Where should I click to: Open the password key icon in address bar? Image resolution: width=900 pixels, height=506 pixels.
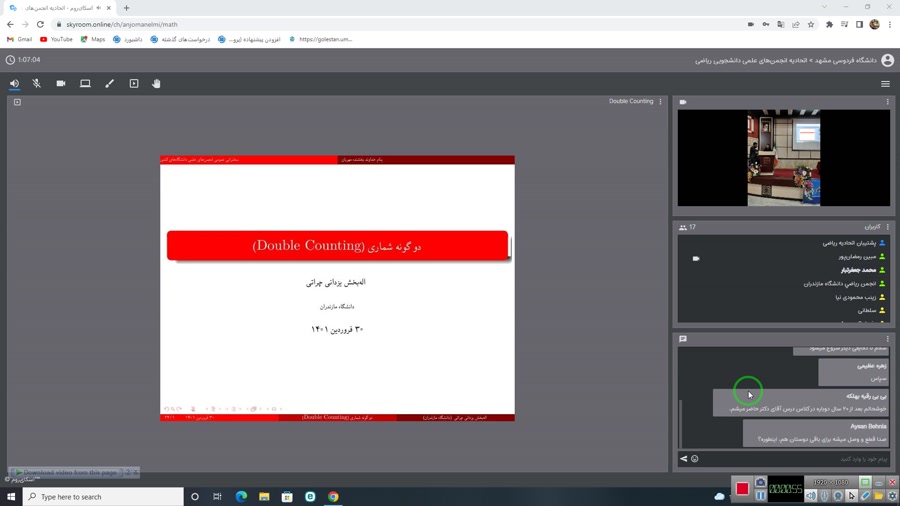pos(766,25)
